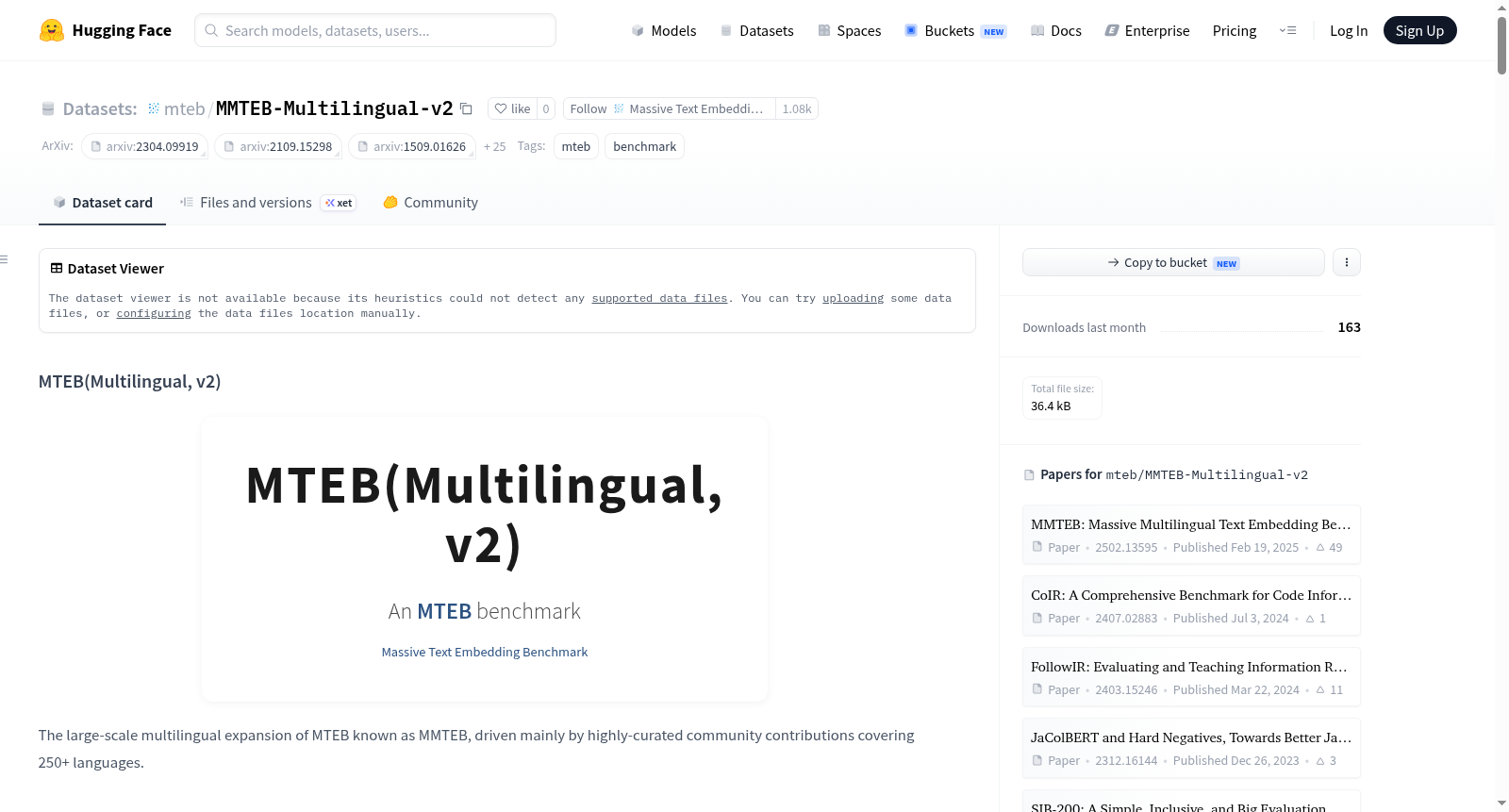The image size is (1509, 812).
Task: Click the Sign Up button
Action: pos(1419,30)
